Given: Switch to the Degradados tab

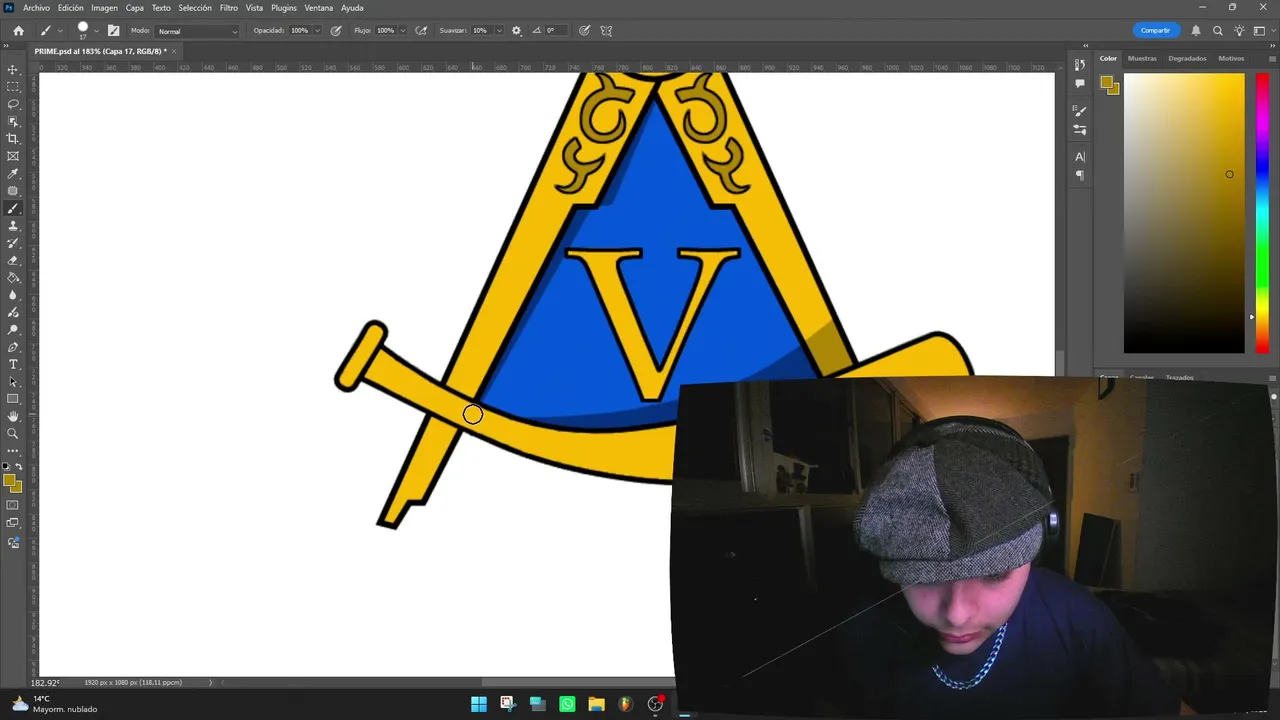Looking at the screenshot, I should click(1187, 58).
